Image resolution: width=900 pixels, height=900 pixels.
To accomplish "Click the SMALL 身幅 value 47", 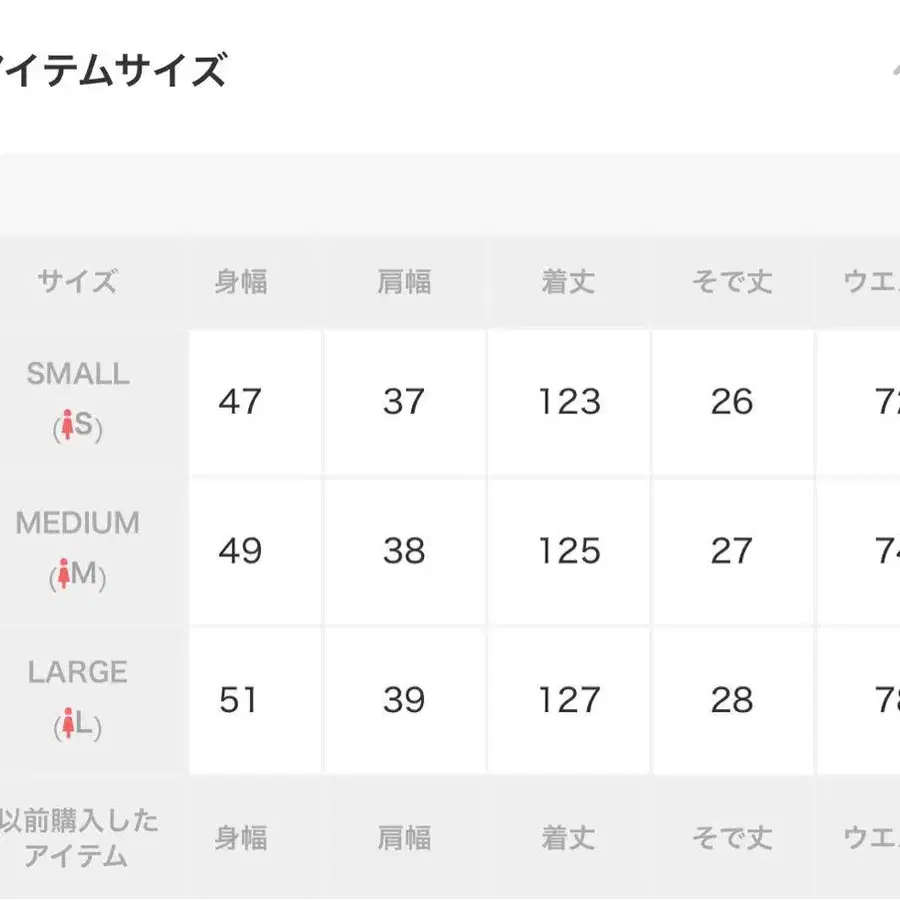I will click(x=240, y=401).
